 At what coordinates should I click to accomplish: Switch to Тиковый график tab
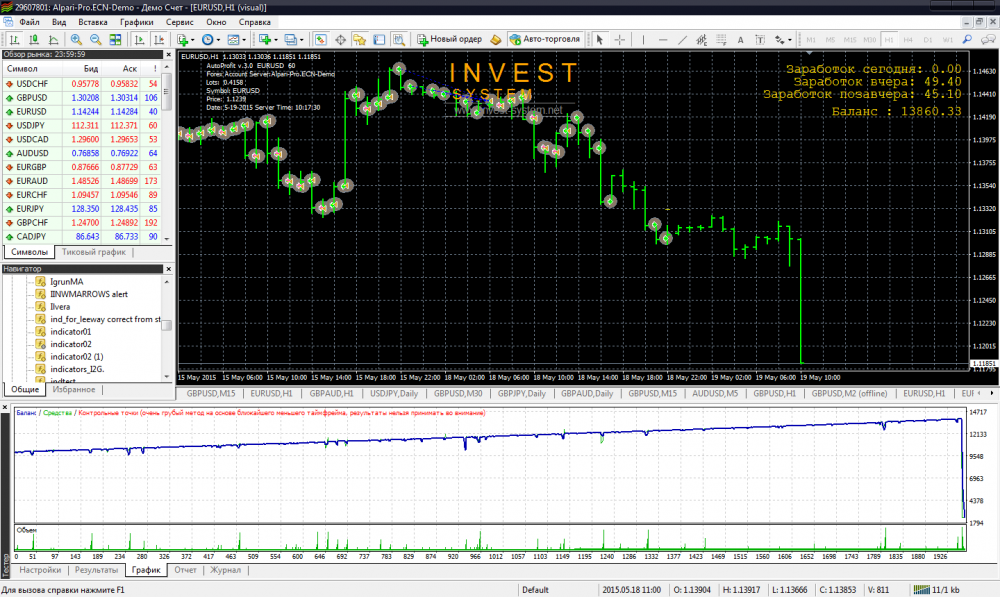pos(94,252)
